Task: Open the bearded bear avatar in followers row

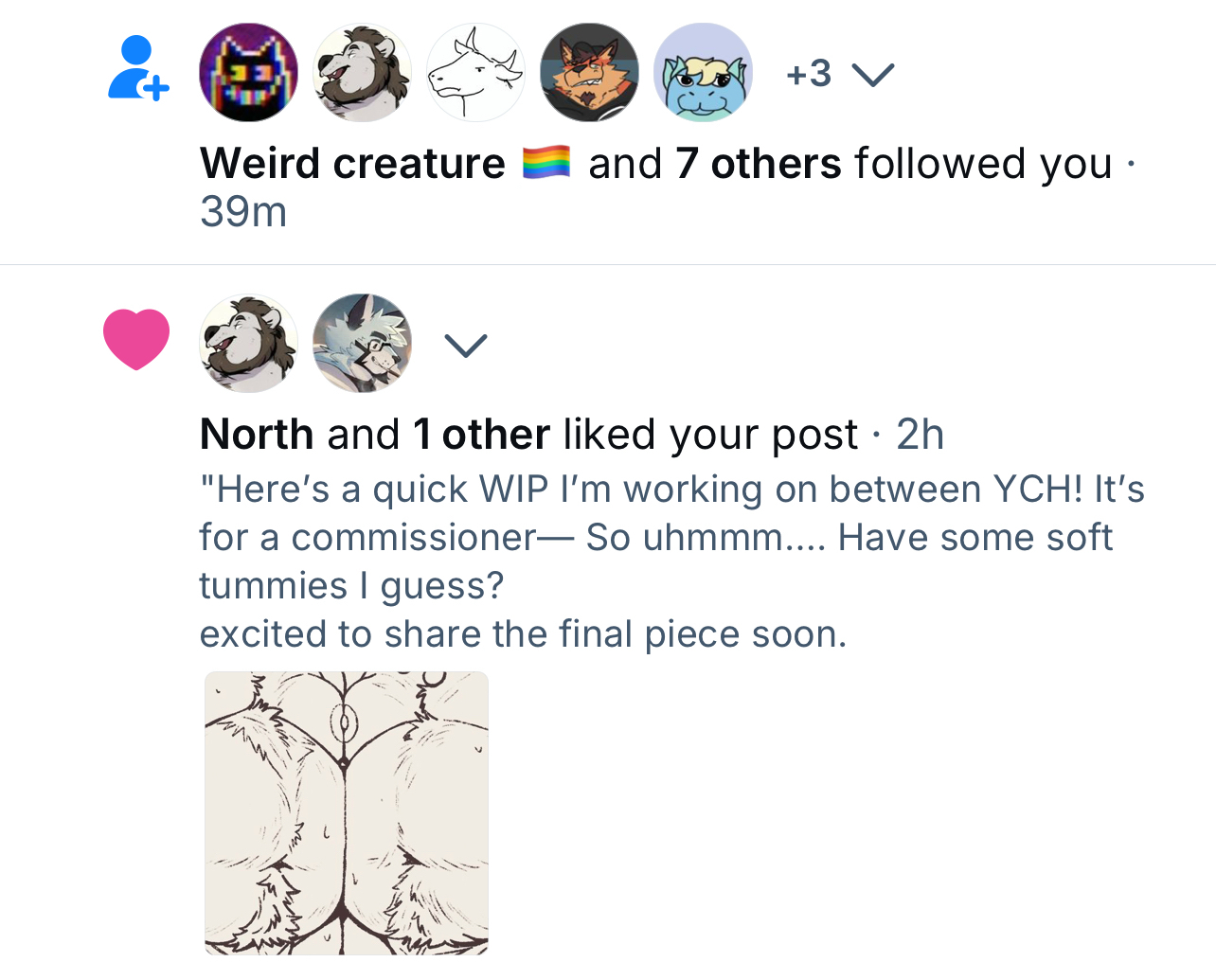Action: coord(362,73)
